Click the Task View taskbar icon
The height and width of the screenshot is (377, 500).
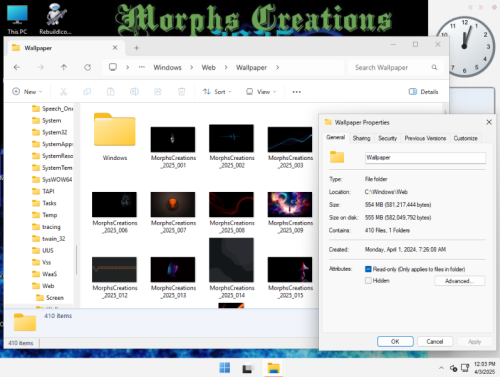247,368
